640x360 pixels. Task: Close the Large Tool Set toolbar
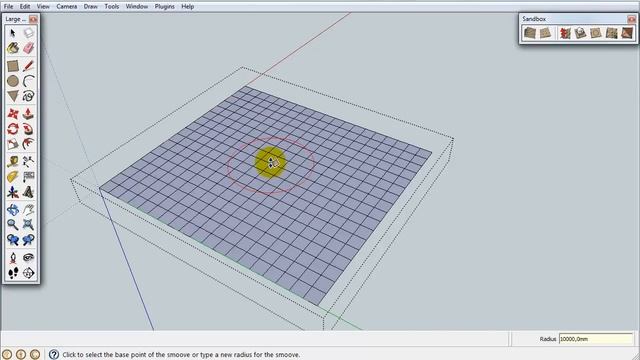coord(33,19)
